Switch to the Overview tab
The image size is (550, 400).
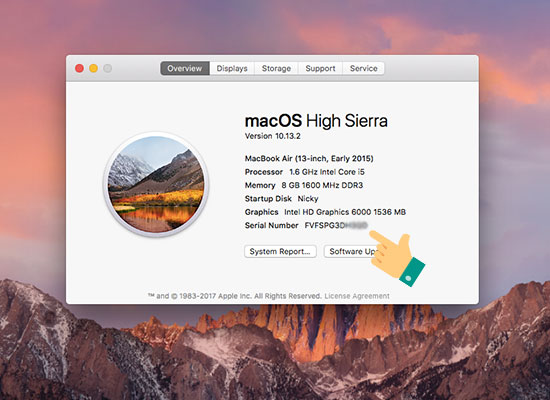pyautogui.click(x=185, y=68)
